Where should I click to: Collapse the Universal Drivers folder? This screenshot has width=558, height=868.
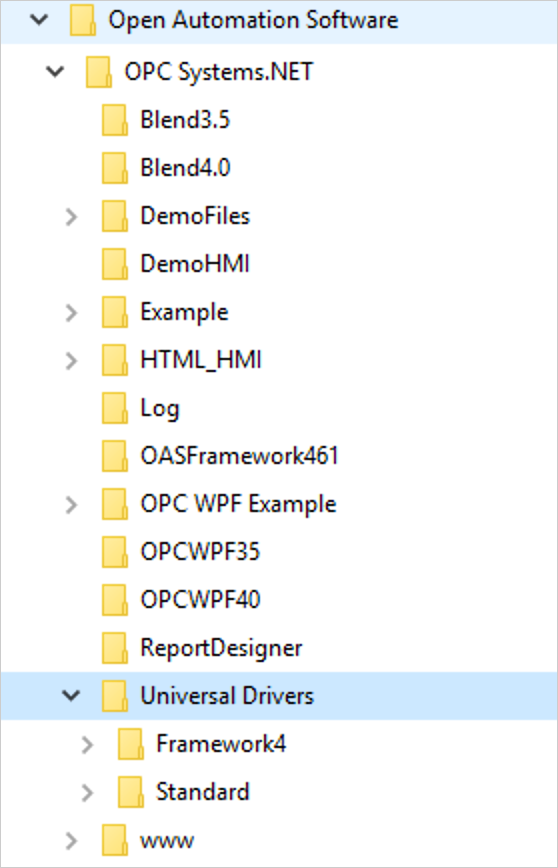(x=71, y=695)
